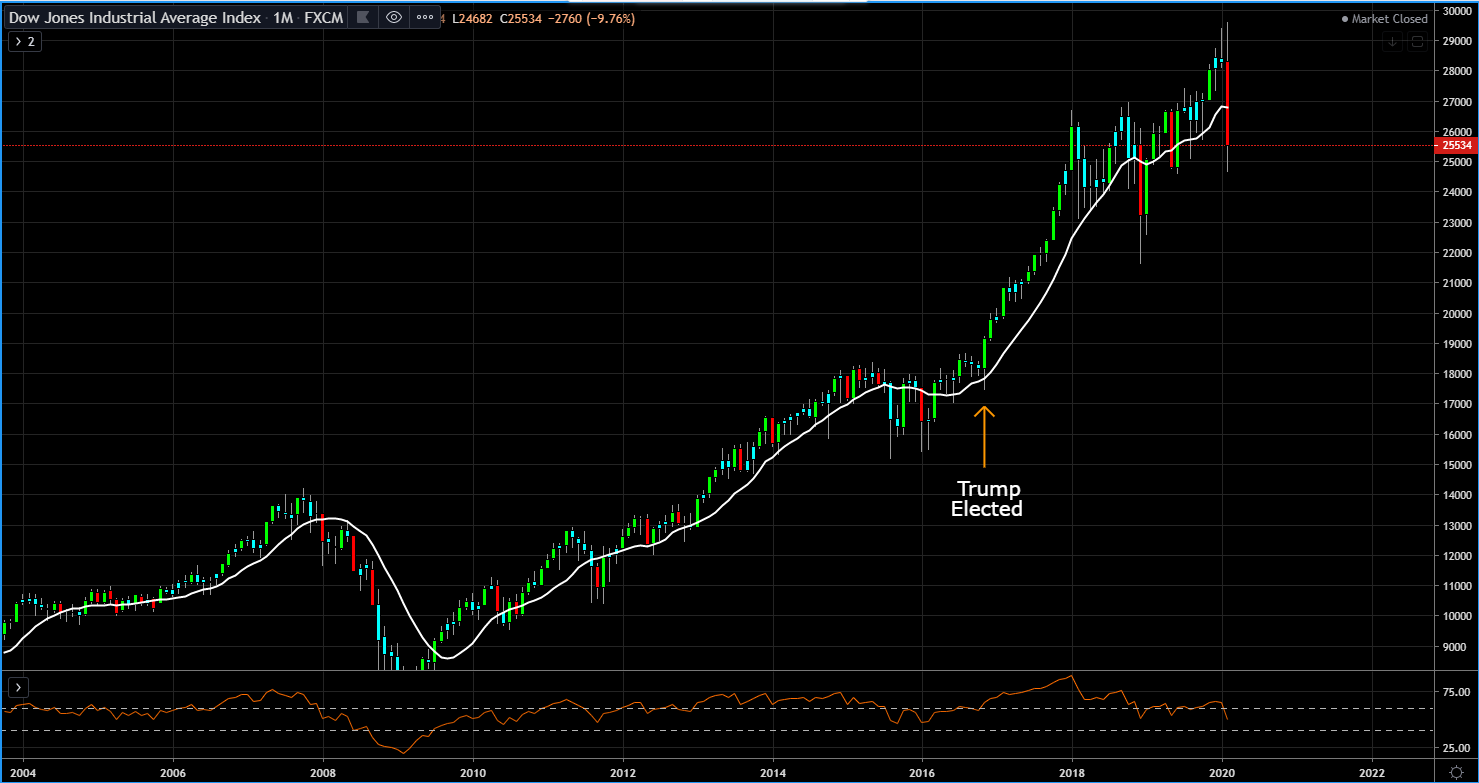Expand the collapsed indicators legend showing 2
The width and height of the screenshot is (1479, 783).
[24, 42]
